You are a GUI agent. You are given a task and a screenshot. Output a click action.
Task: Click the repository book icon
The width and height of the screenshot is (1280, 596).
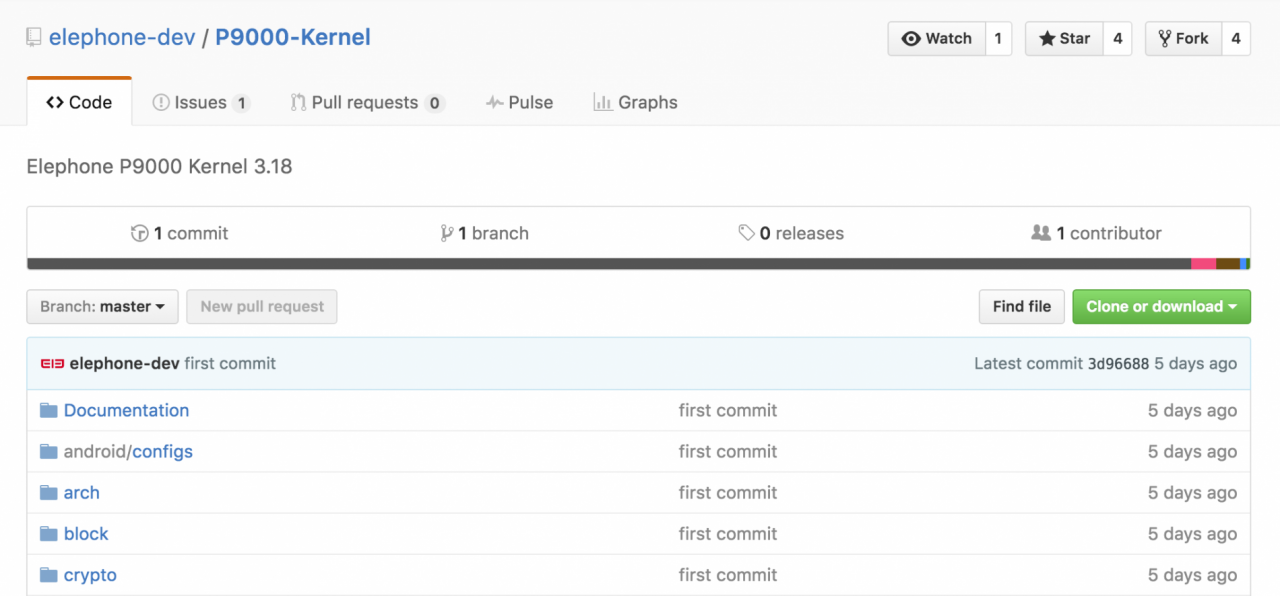34,39
